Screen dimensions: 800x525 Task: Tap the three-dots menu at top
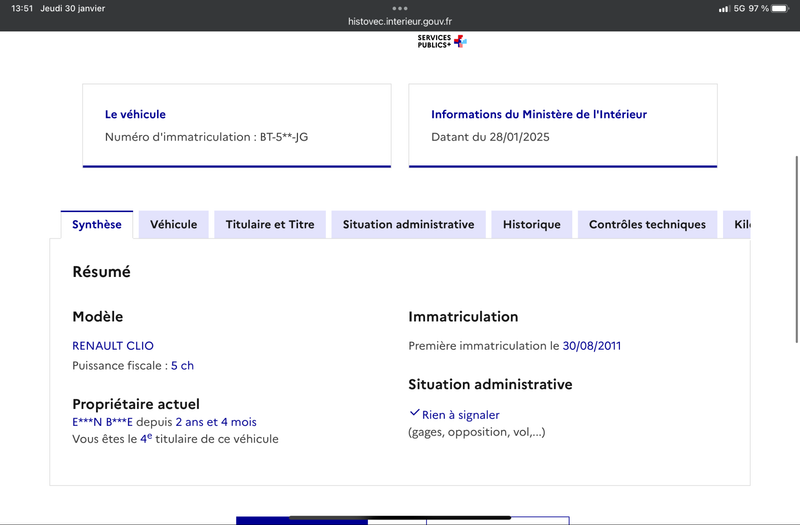tap(400, 8)
